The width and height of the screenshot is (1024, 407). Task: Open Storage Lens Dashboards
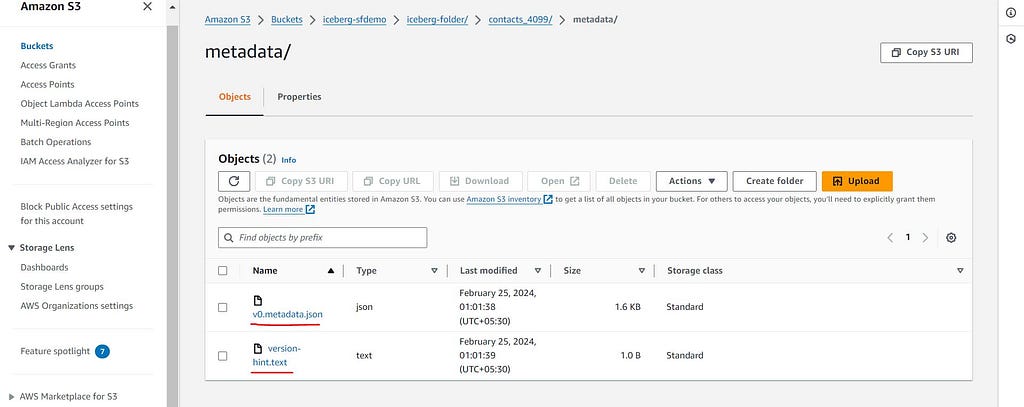[44, 267]
